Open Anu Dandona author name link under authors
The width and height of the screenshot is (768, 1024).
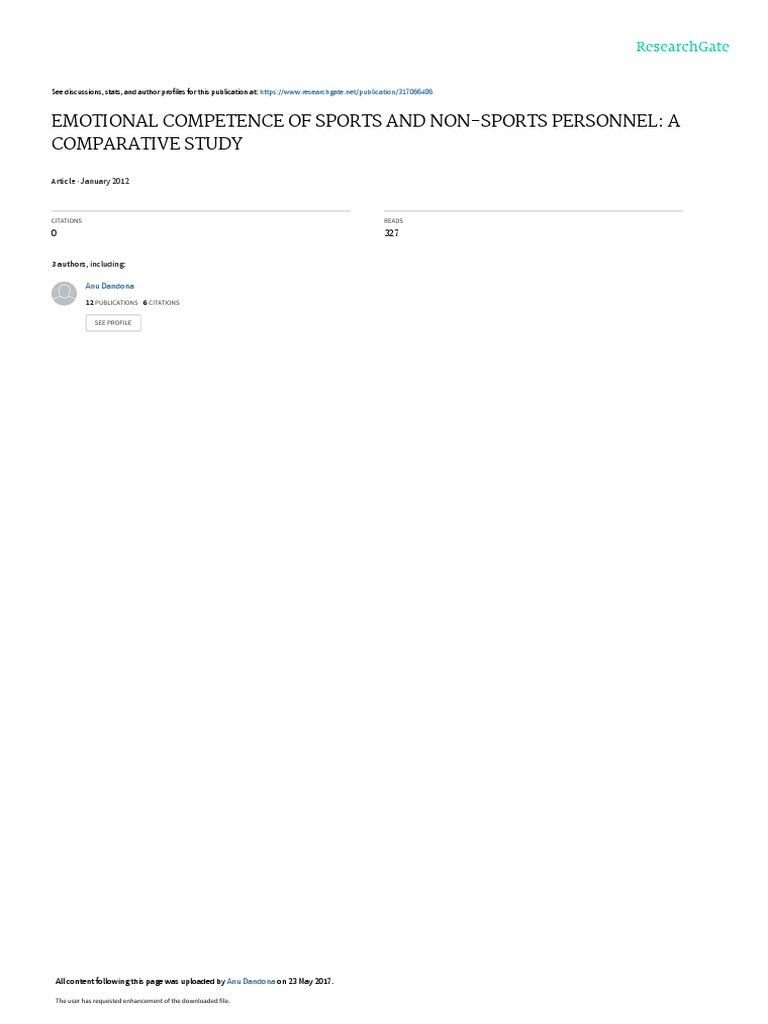click(110, 286)
